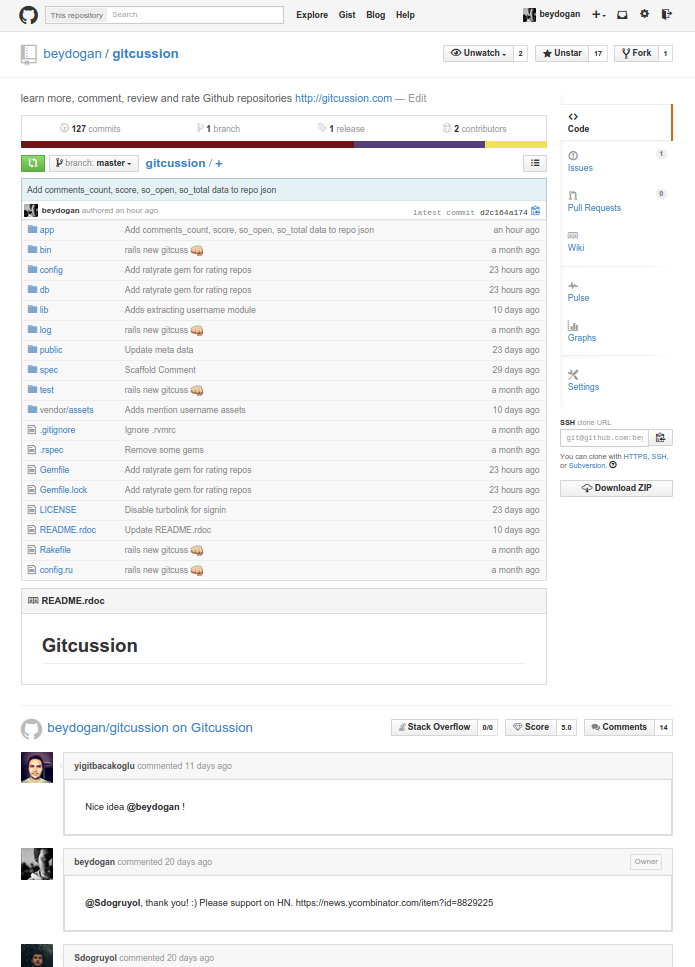Click the beydogan owner link in breadcrumb
The image size is (695, 967).
pos(72,54)
